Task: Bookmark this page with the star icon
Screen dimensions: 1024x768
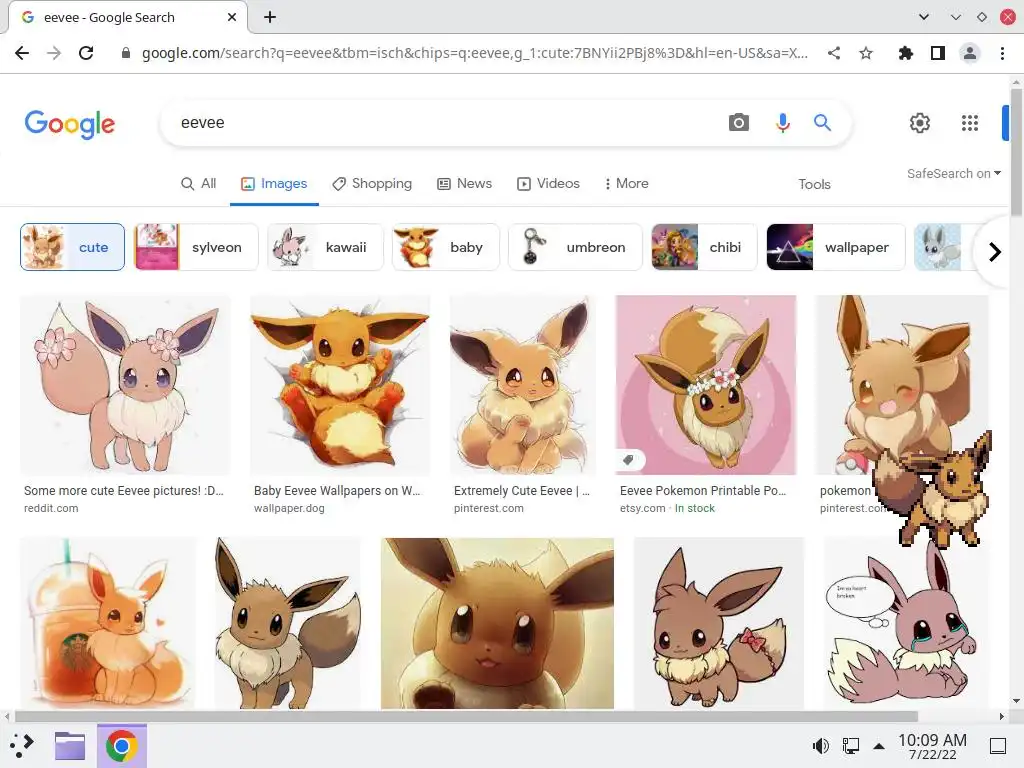Action: pos(866,54)
